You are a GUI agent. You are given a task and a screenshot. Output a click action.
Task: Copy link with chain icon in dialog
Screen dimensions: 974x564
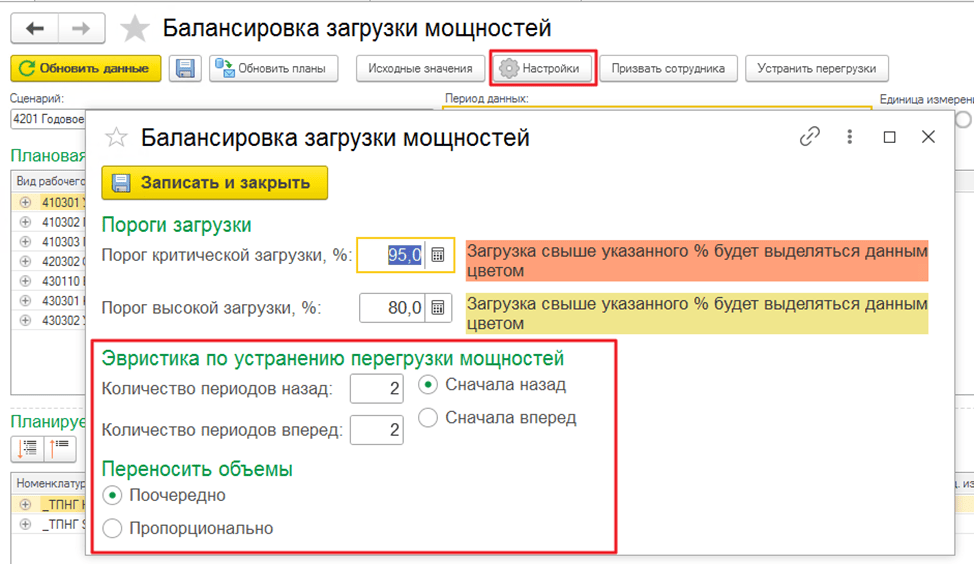tap(809, 137)
